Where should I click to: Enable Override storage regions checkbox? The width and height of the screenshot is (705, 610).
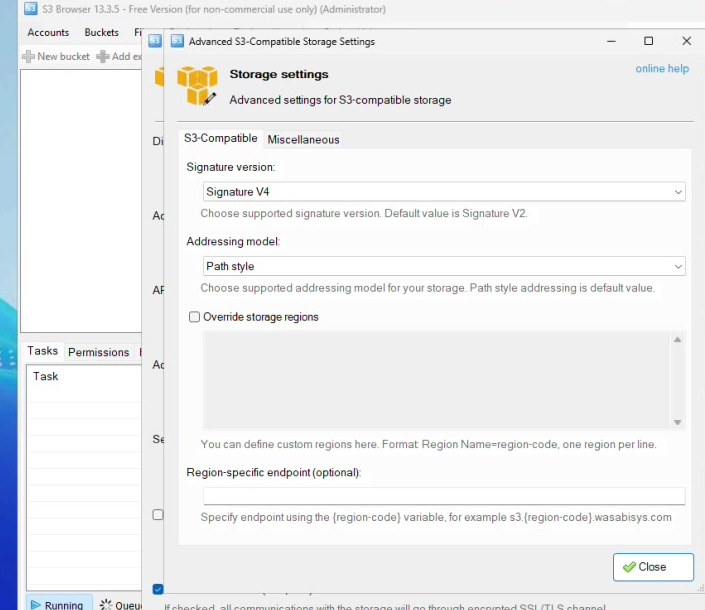(x=194, y=317)
